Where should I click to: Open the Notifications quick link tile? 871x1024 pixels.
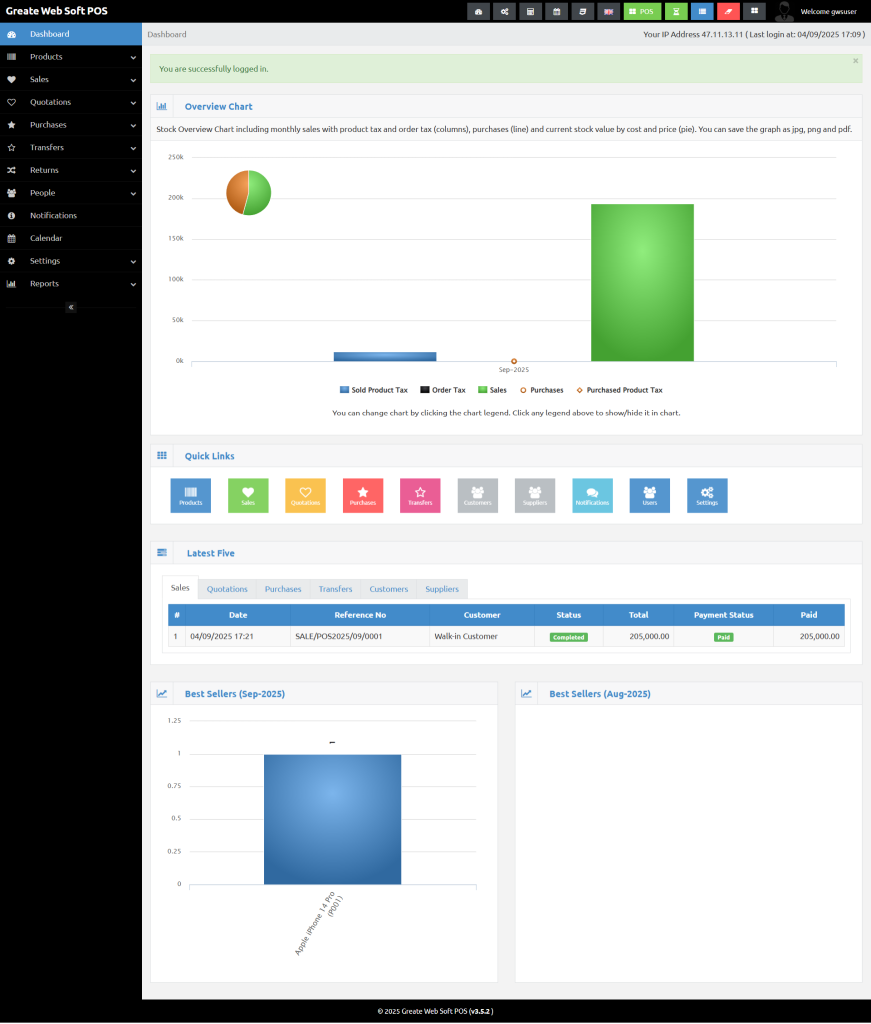[592, 495]
